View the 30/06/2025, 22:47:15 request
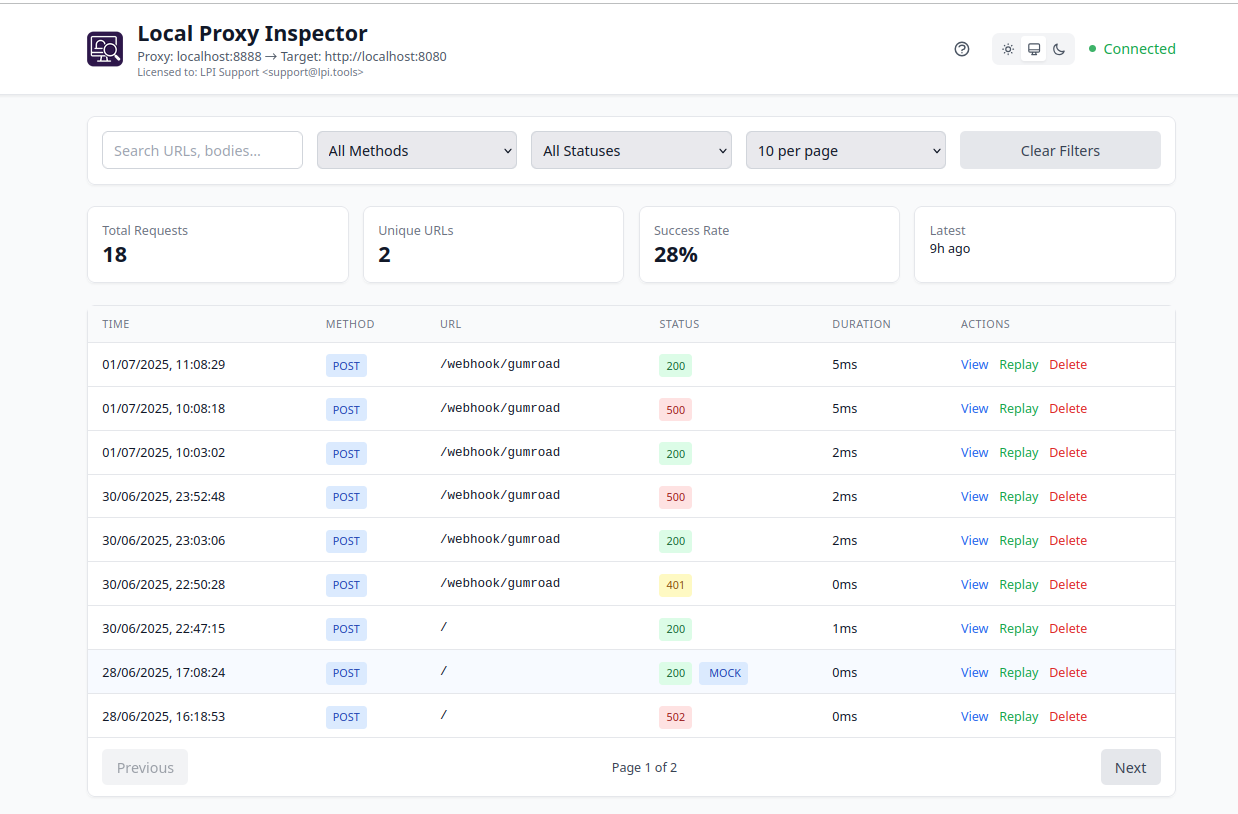 point(974,629)
